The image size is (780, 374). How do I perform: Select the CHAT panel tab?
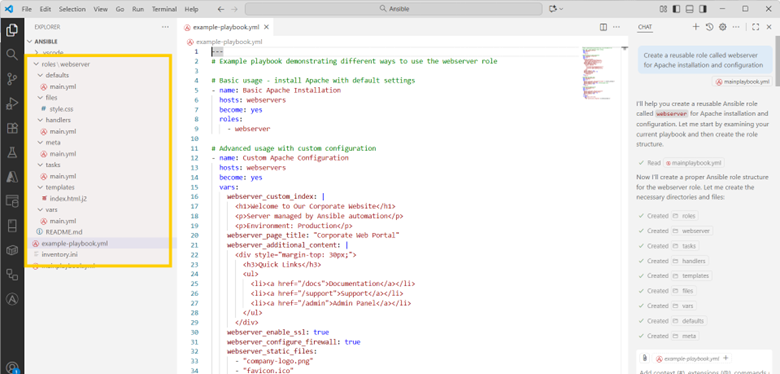[x=645, y=27]
